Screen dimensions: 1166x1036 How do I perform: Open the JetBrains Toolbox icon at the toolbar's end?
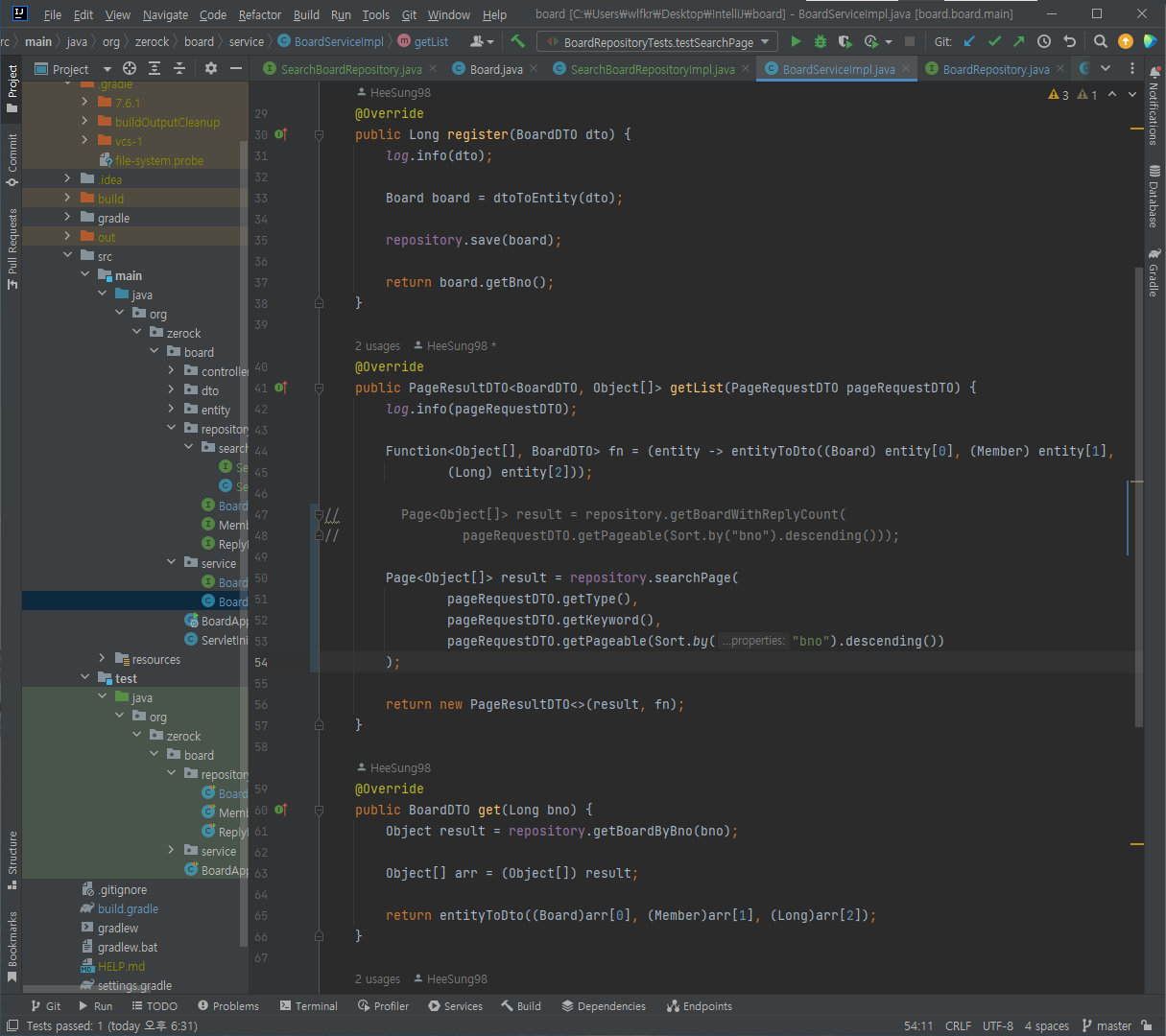pyautogui.click(x=1150, y=41)
